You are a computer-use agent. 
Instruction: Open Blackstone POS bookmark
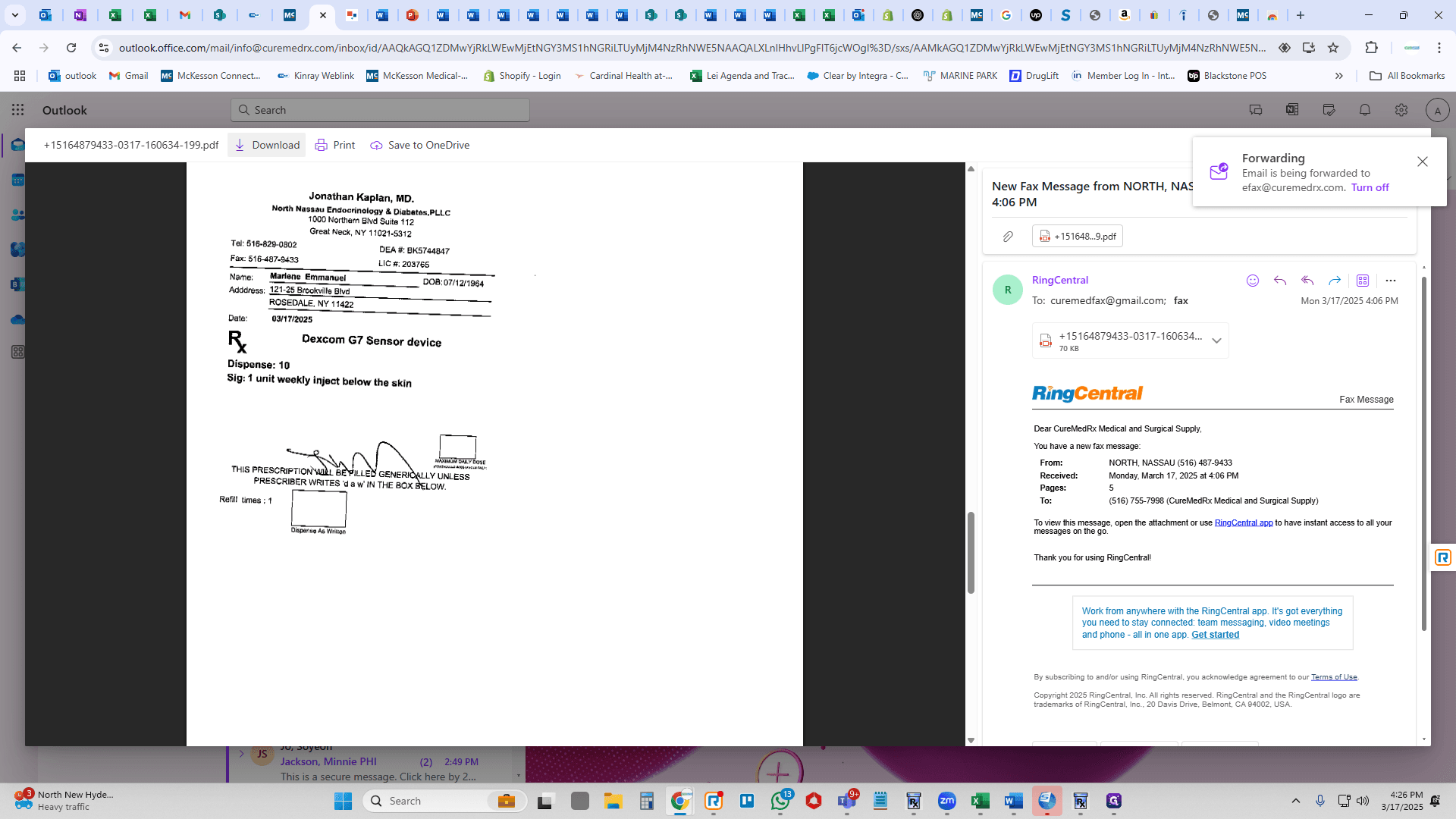click(x=1227, y=76)
